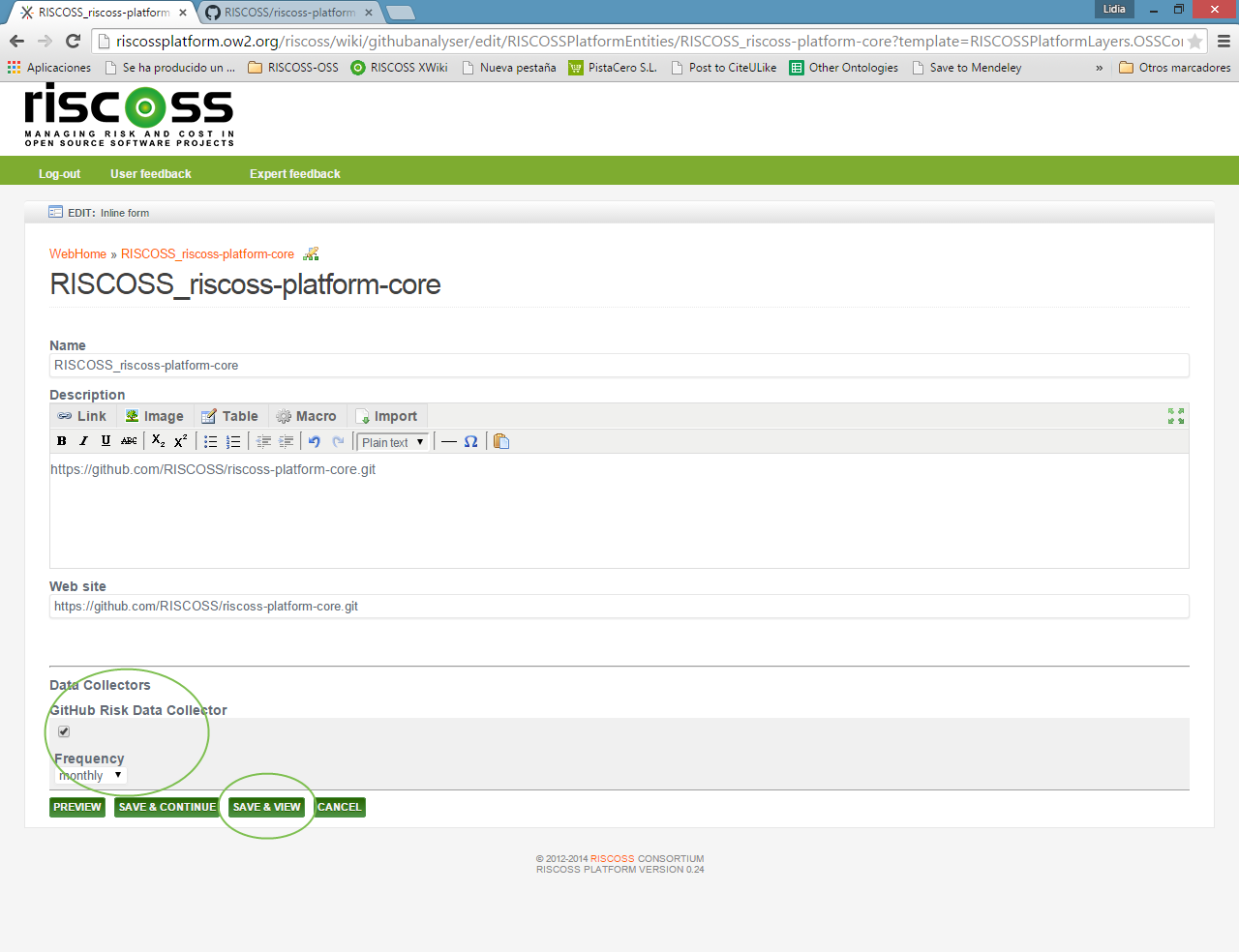Open the RISCOSS XWiki bookmark

[399, 68]
